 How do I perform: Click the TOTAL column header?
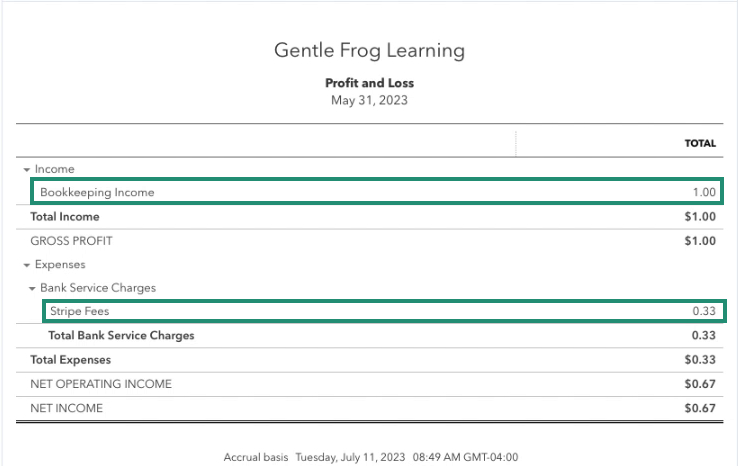click(700, 143)
